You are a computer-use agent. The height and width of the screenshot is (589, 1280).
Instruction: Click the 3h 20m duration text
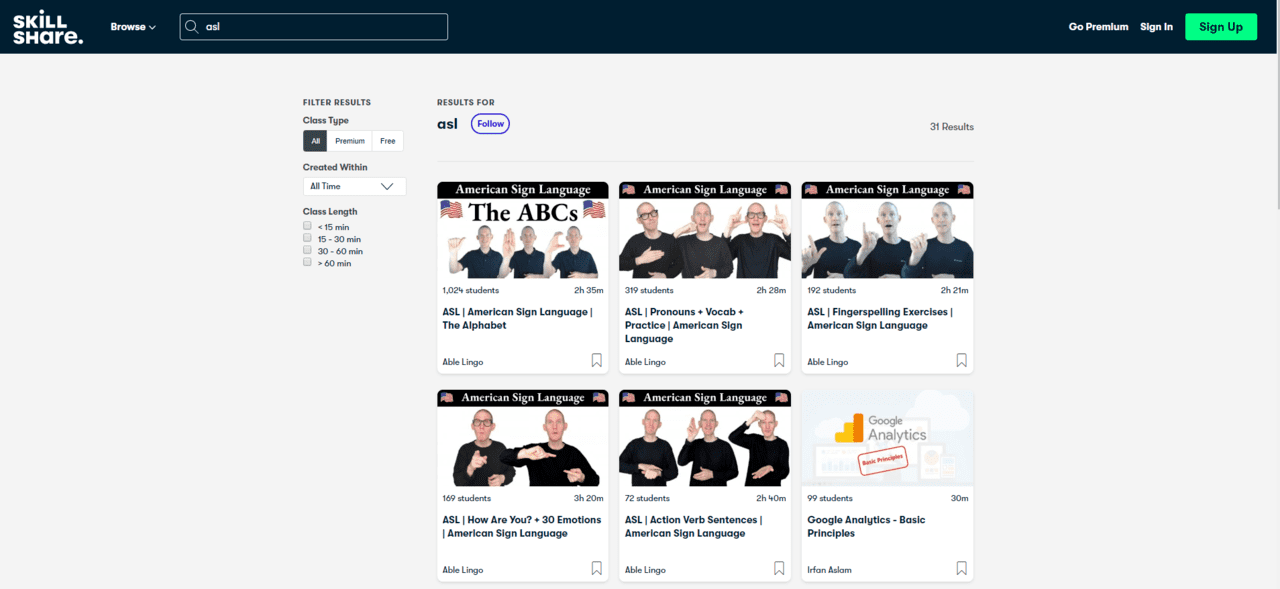588,498
